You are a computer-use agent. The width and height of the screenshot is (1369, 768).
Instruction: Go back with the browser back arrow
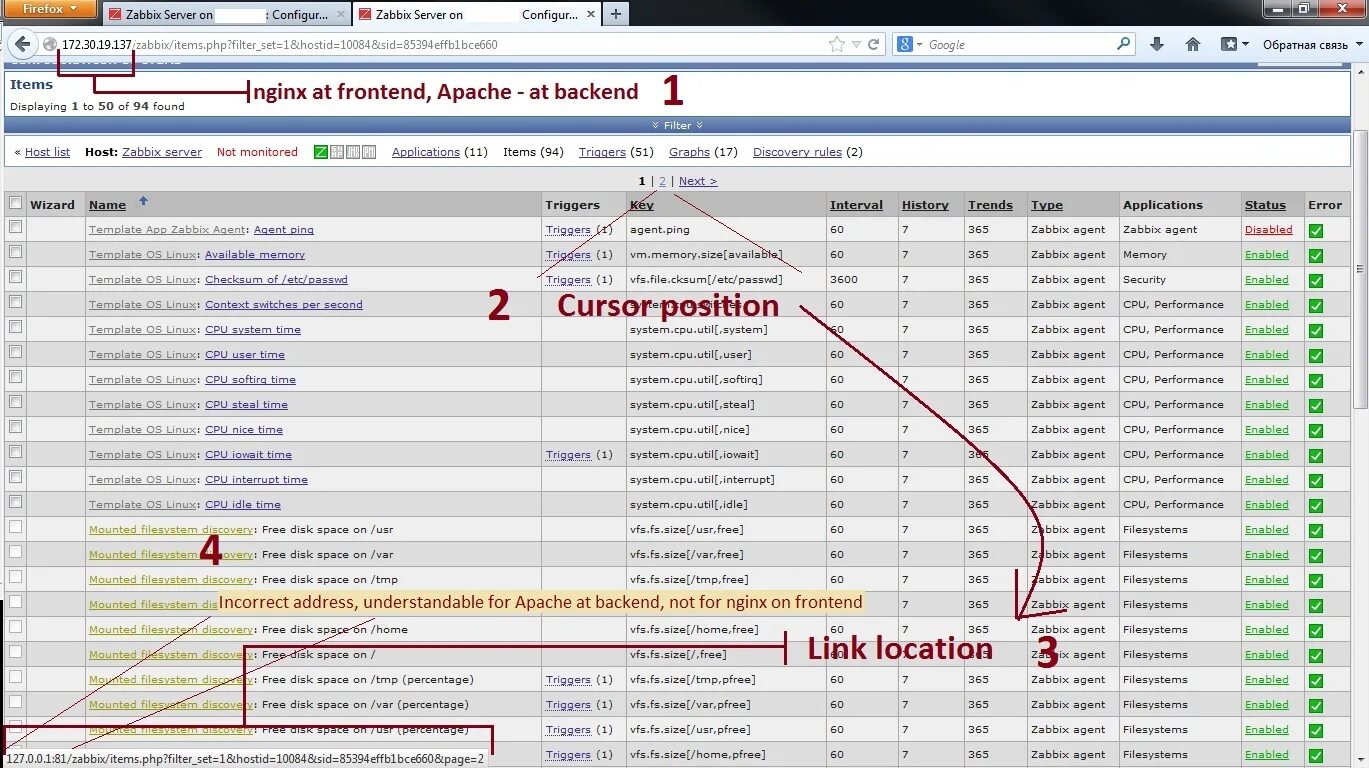pos(22,44)
